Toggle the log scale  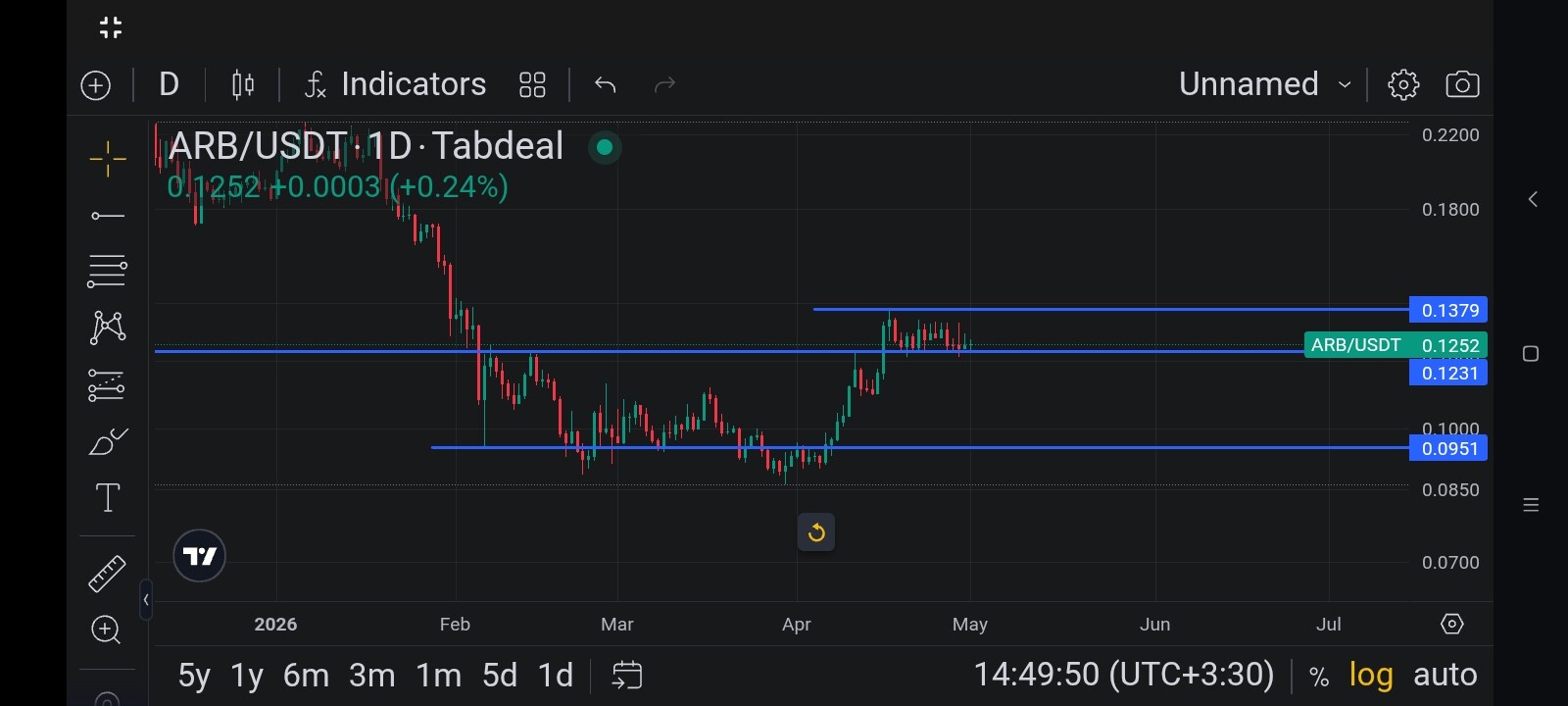pyautogui.click(x=1371, y=676)
